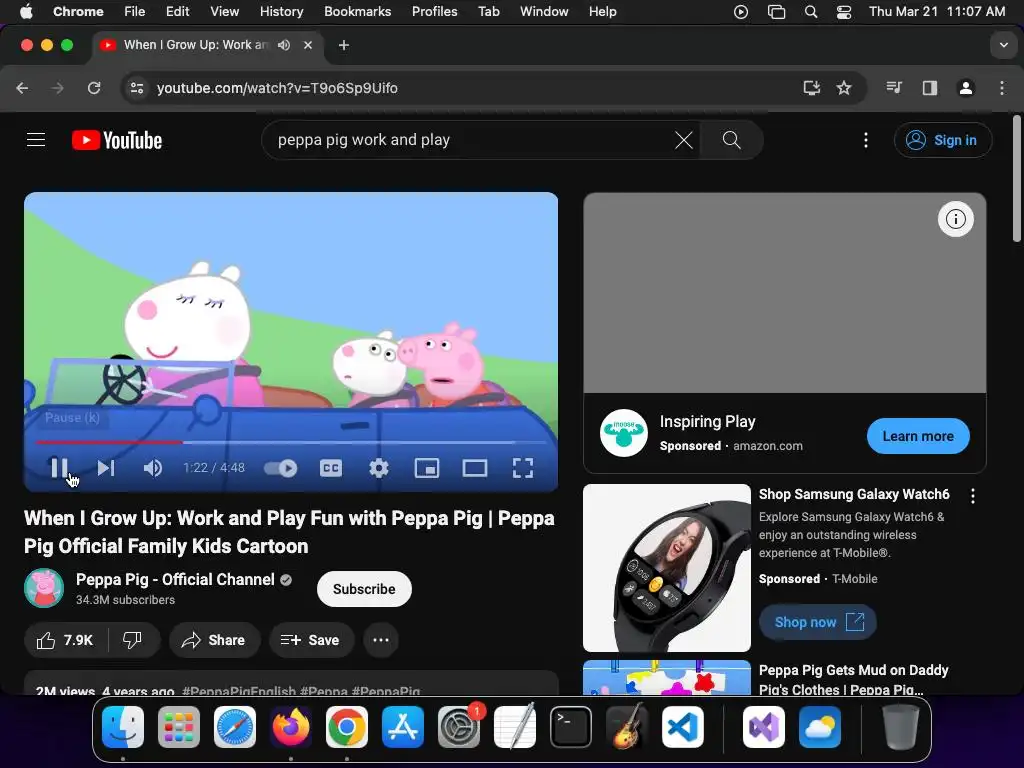The height and width of the screenshot is (768, 1024).
Task: Click Learn more on Inspiring Play ad
Action: point(918,436)
